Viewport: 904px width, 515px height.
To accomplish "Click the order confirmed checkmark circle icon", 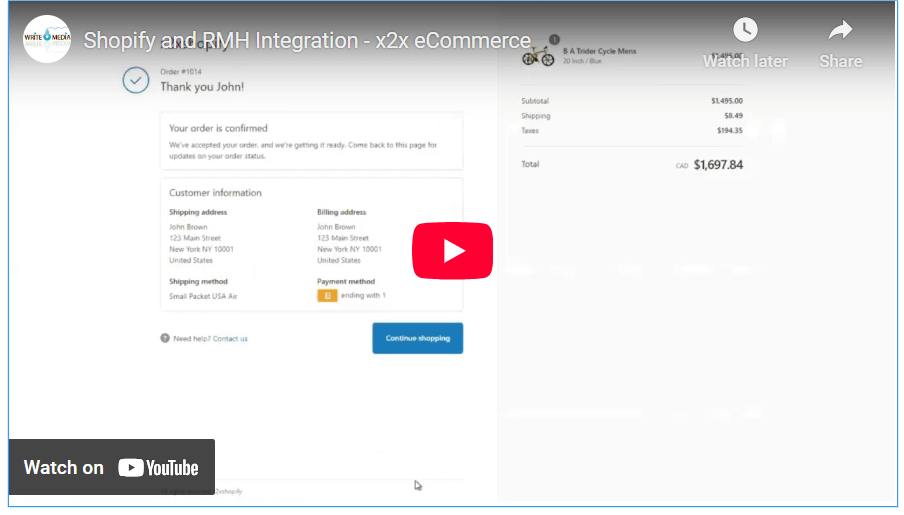I will pyautogui.click(x=136, y=80).
